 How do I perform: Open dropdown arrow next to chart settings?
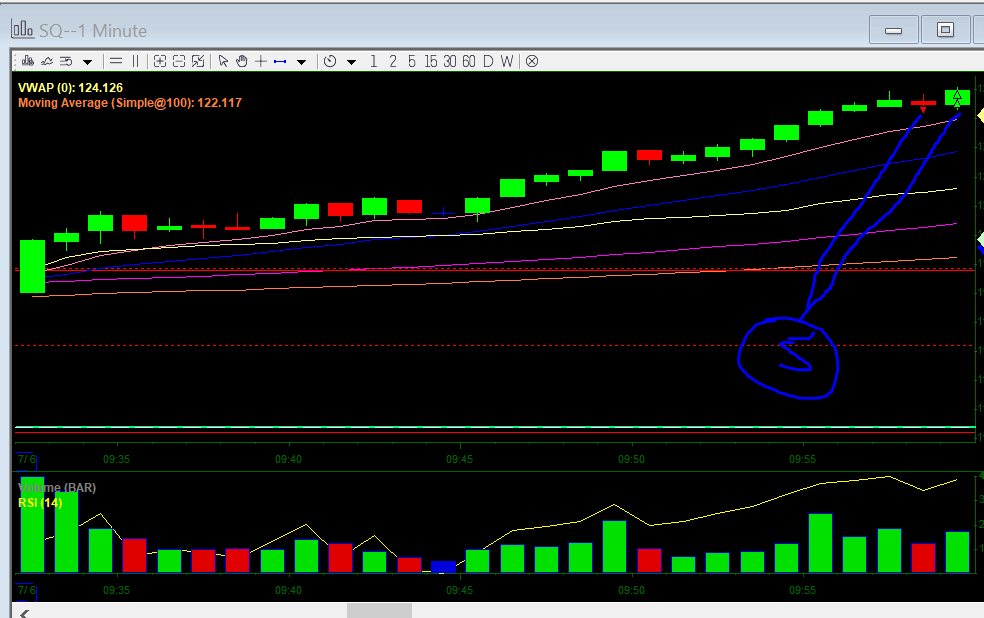pyautogui.click(x=88, y=62)
